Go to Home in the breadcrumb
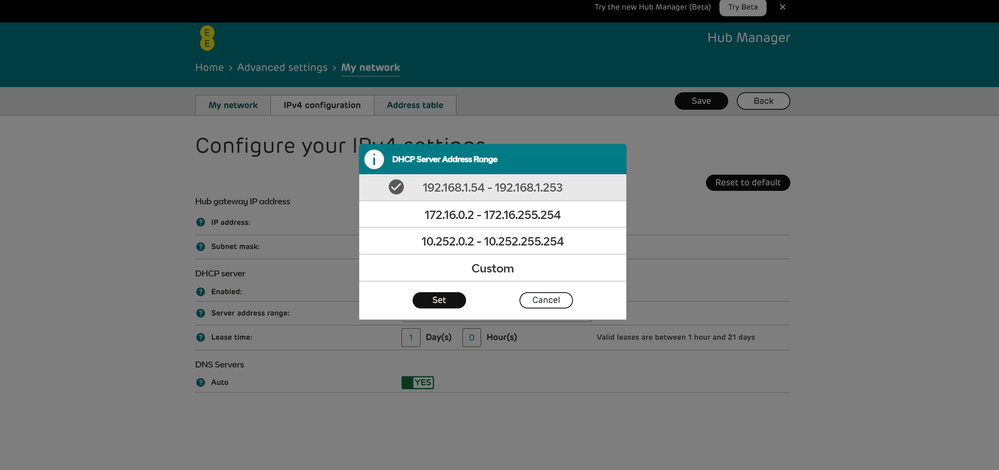 click(210, 68)
